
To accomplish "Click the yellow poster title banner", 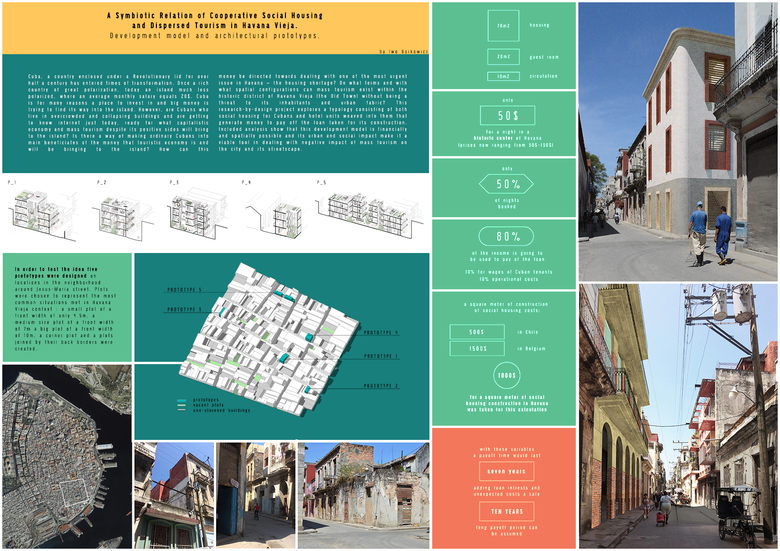I will click(x=215, y=27).
